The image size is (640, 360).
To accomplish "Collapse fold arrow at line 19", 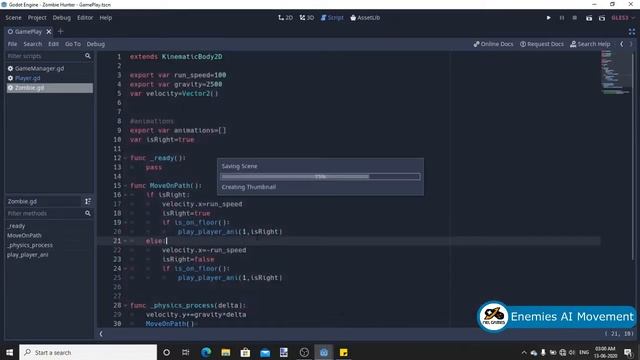I will pyautogui.click(x=125, y=222).
